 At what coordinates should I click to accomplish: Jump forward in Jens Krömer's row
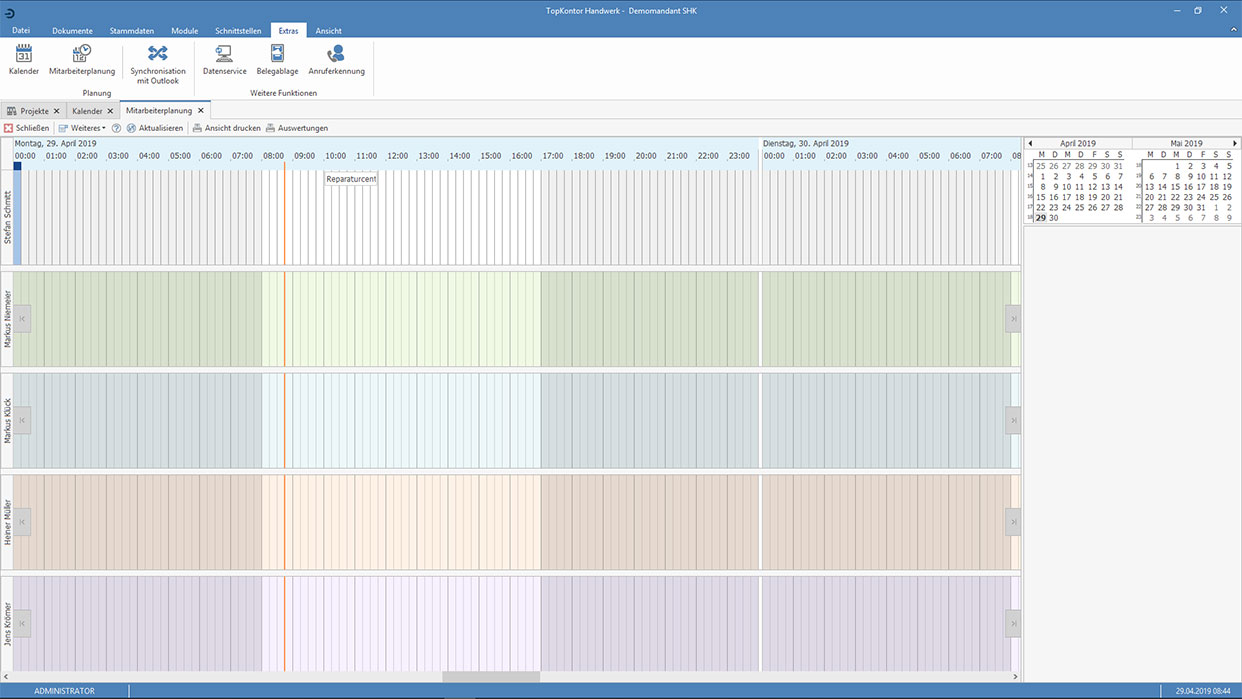pyautogui.click(x=1012, y=623)
